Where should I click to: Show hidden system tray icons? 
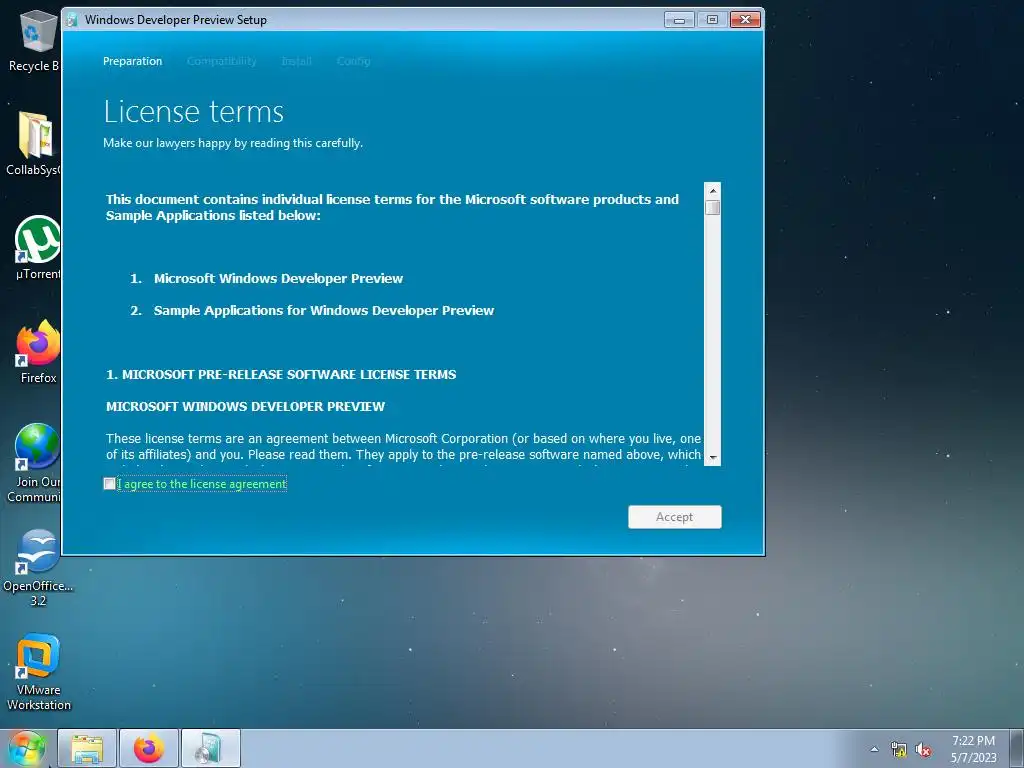pyautogui.click(x=874, y=749)
